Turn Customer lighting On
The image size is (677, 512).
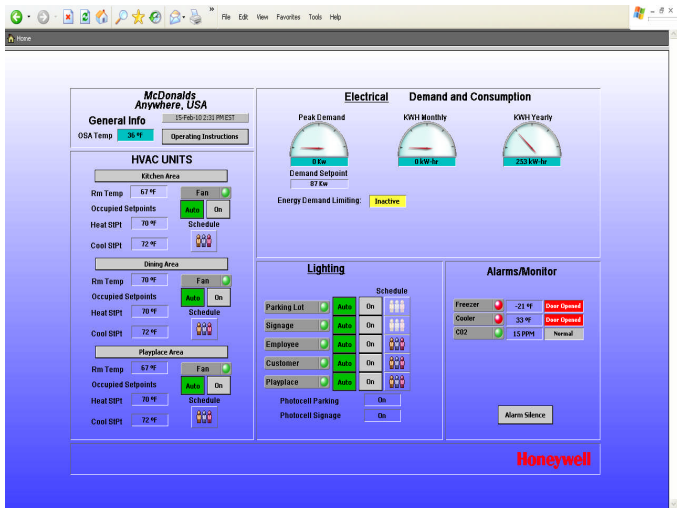(370, 363)
